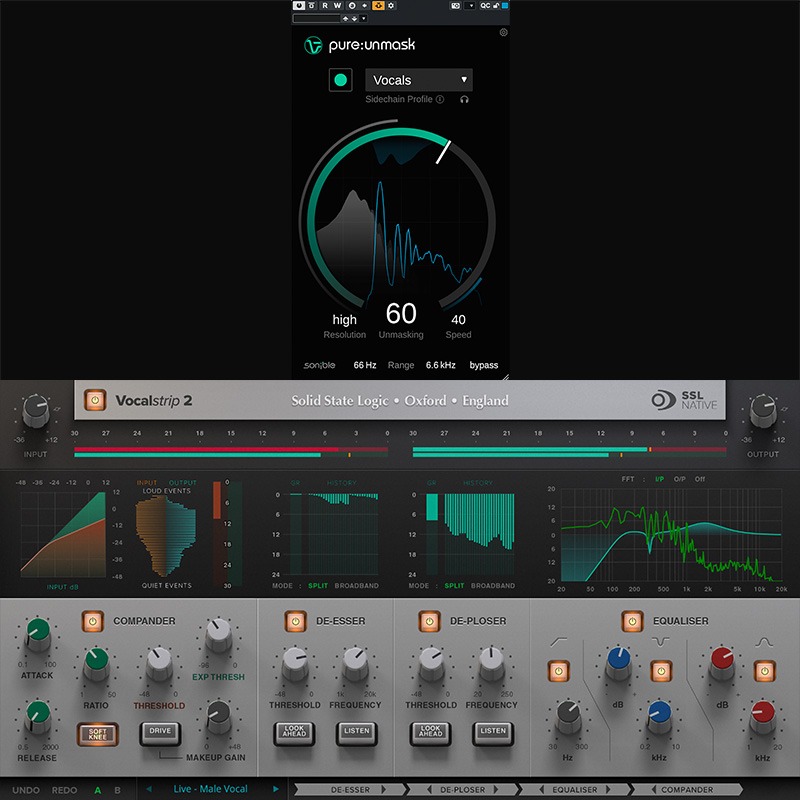
Task: Click the Write automation W button
Action: click(x=337, y=6)
